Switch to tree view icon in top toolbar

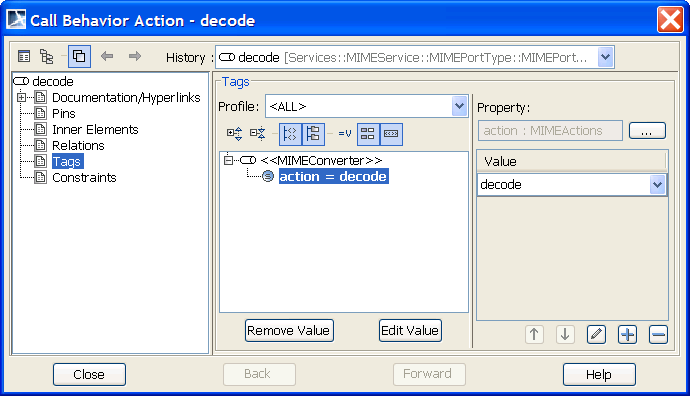[x=47, y=56]
